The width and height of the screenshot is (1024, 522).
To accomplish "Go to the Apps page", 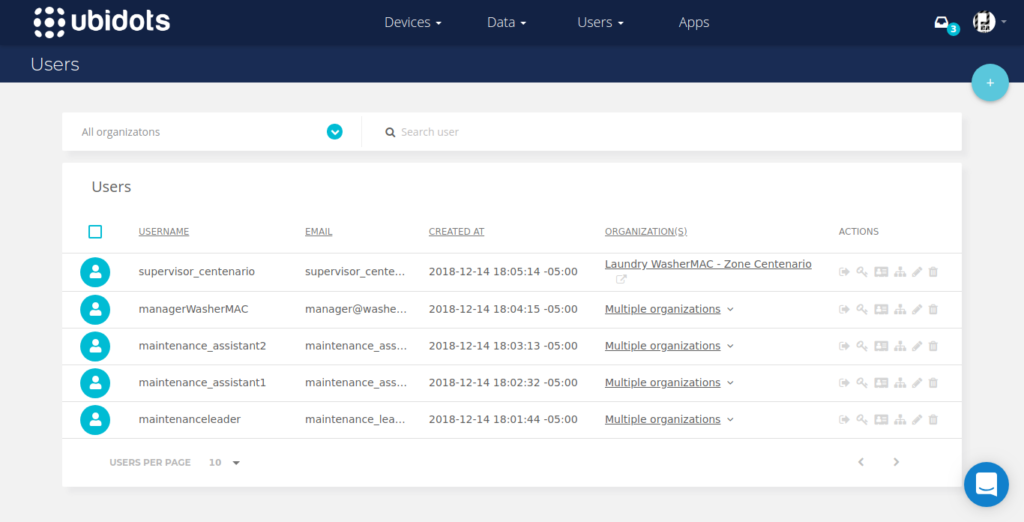I will (x=694, y=22).
